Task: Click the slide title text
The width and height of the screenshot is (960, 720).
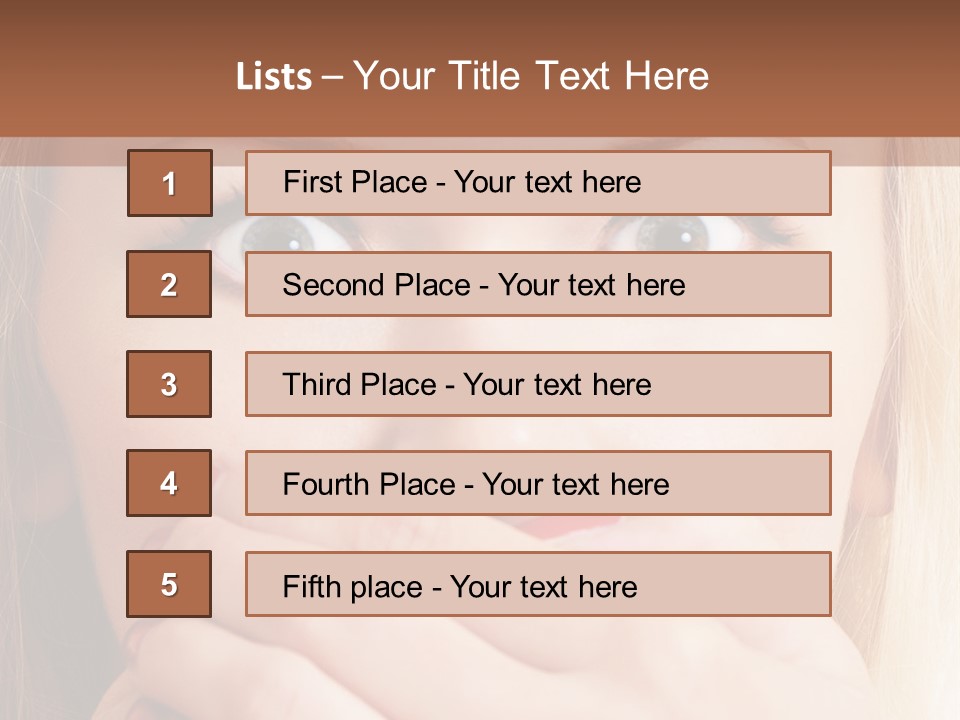Action: (x=472, y=76)
